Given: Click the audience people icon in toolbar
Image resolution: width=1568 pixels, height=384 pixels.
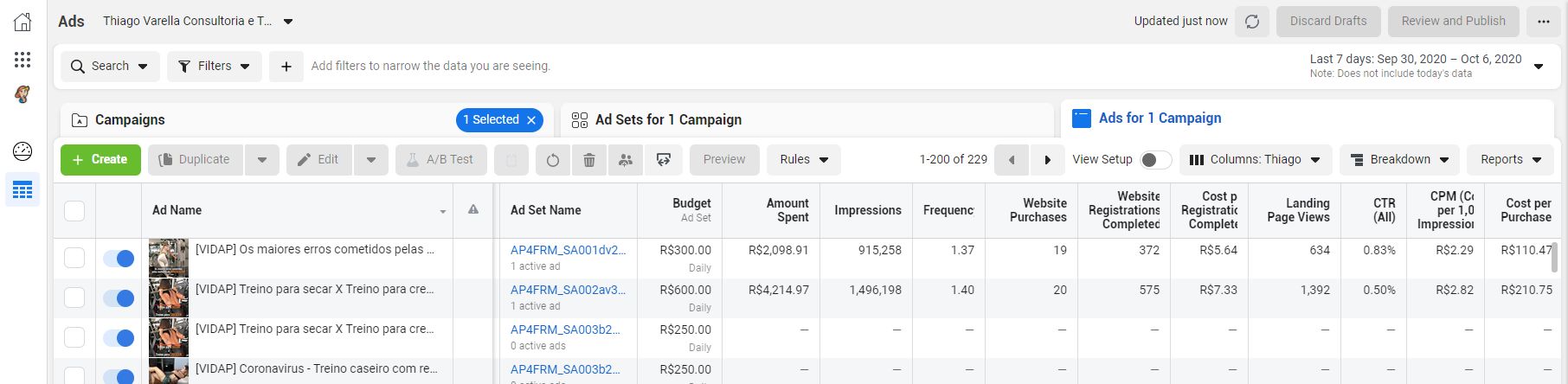Looking at the screenshot, I should pos(626,160).
